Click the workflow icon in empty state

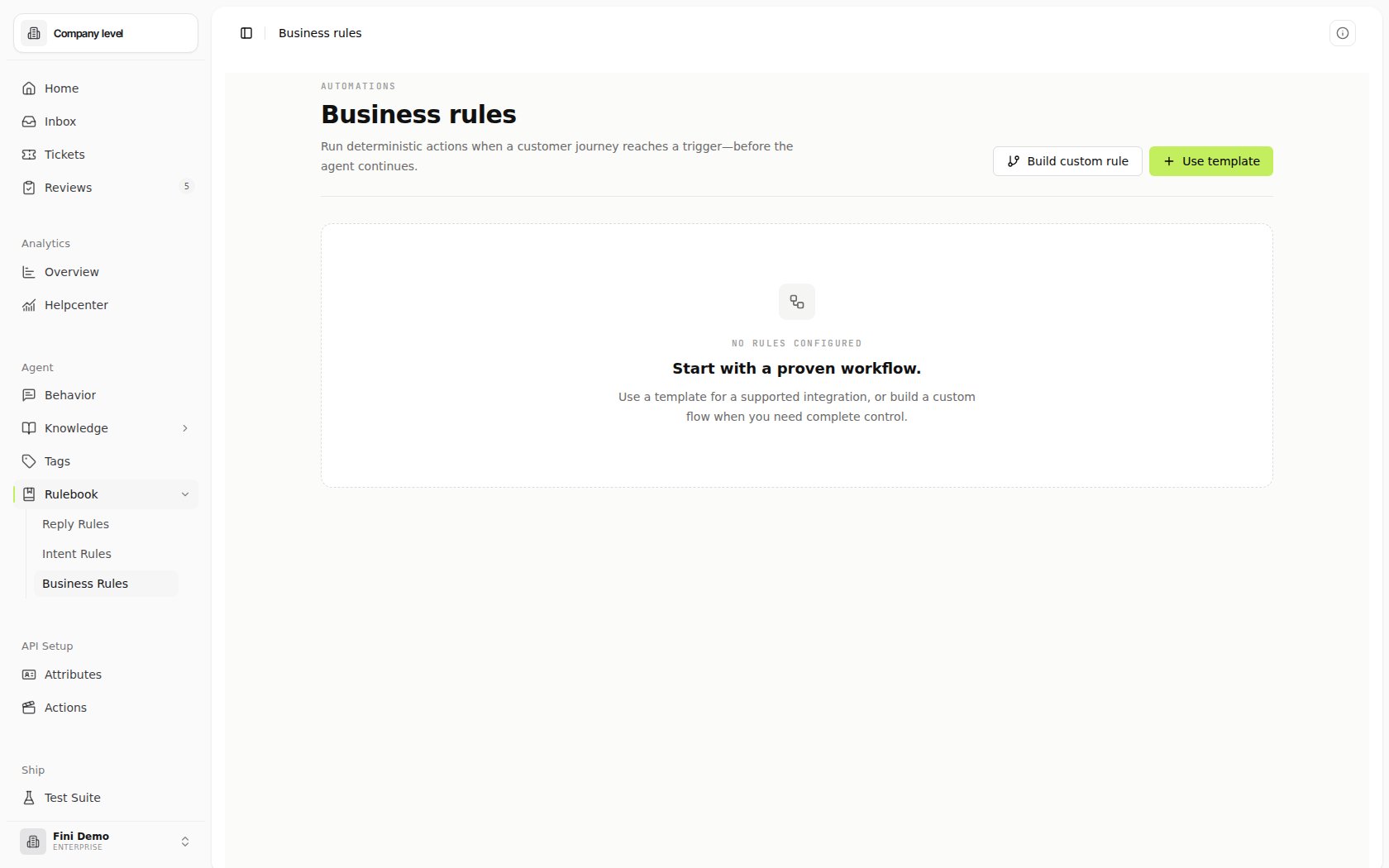click(797, 302)
